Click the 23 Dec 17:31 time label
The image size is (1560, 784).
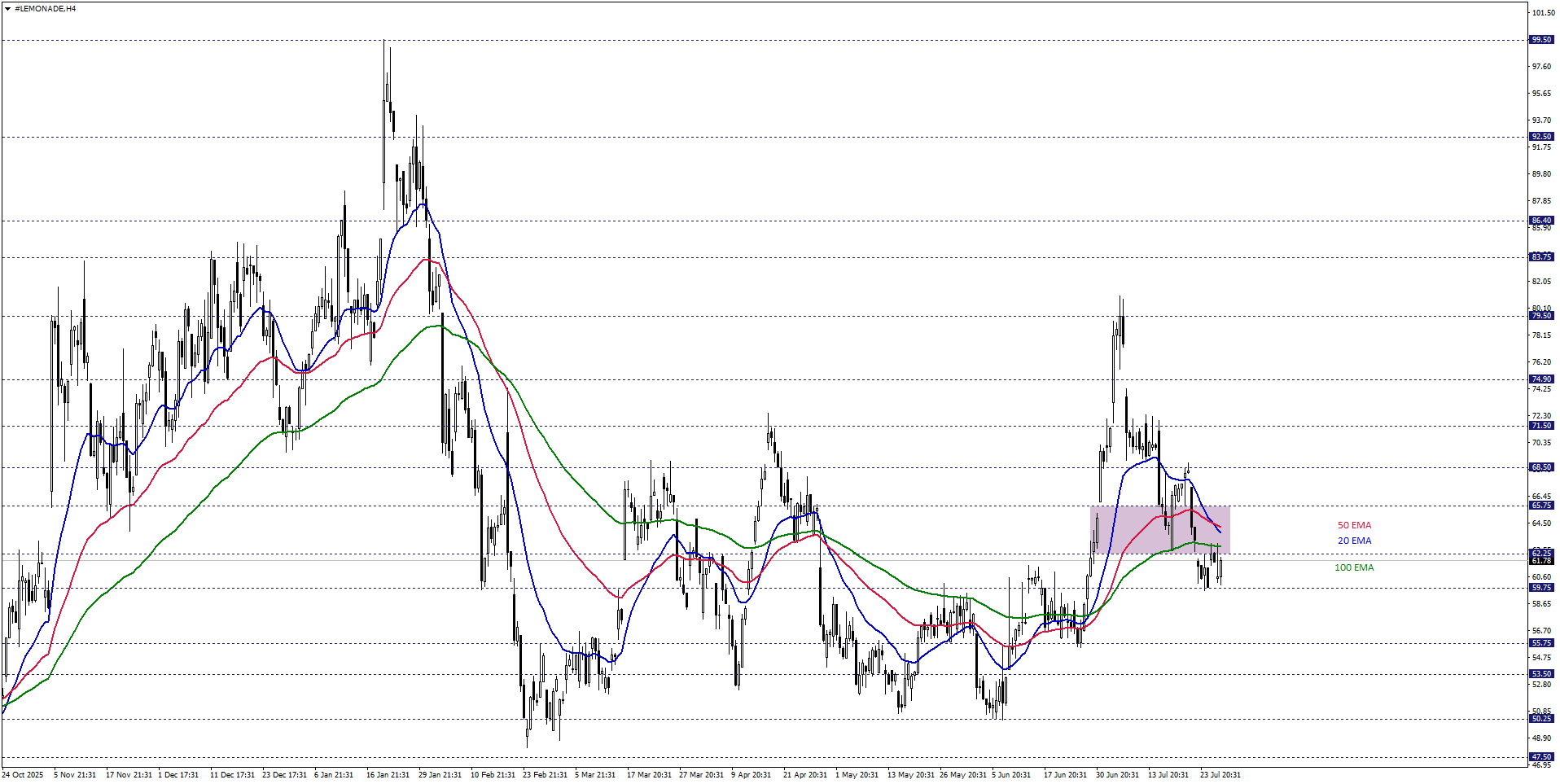click(x=284, y=775)
